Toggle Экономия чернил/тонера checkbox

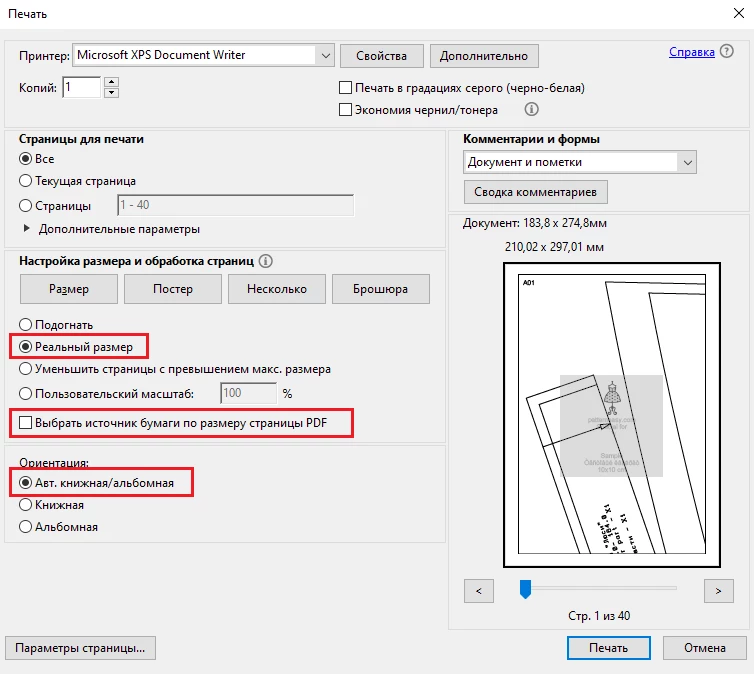tap(345, 110)
